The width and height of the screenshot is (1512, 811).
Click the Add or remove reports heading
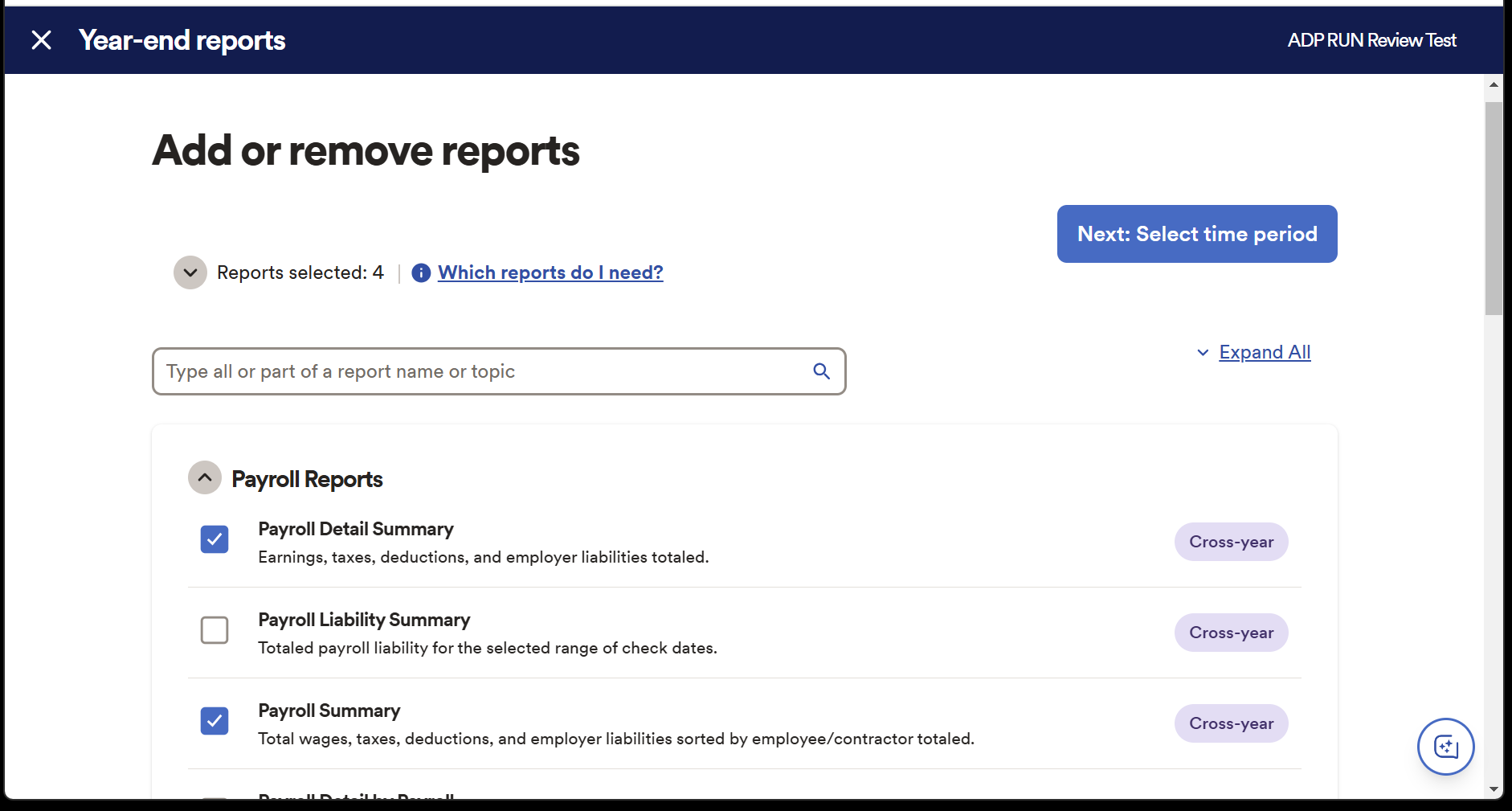point(366,150)
